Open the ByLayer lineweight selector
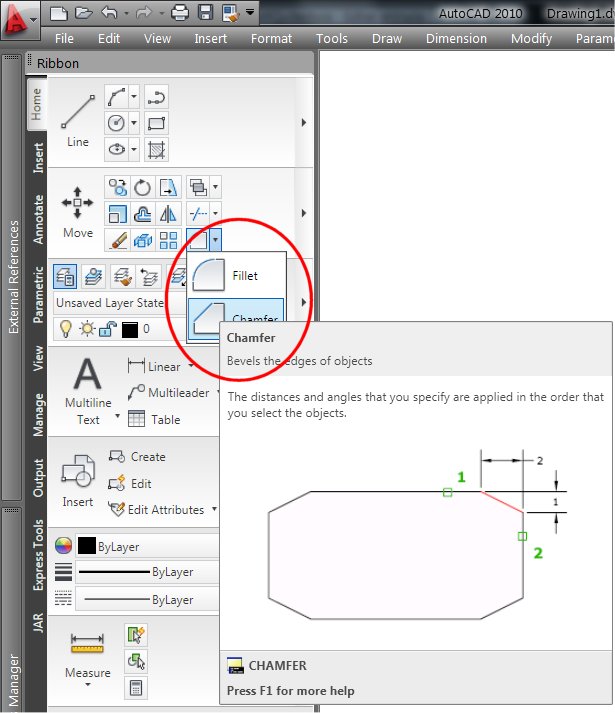The height and width of the screenshot is (713, 615). coord(147,572)
